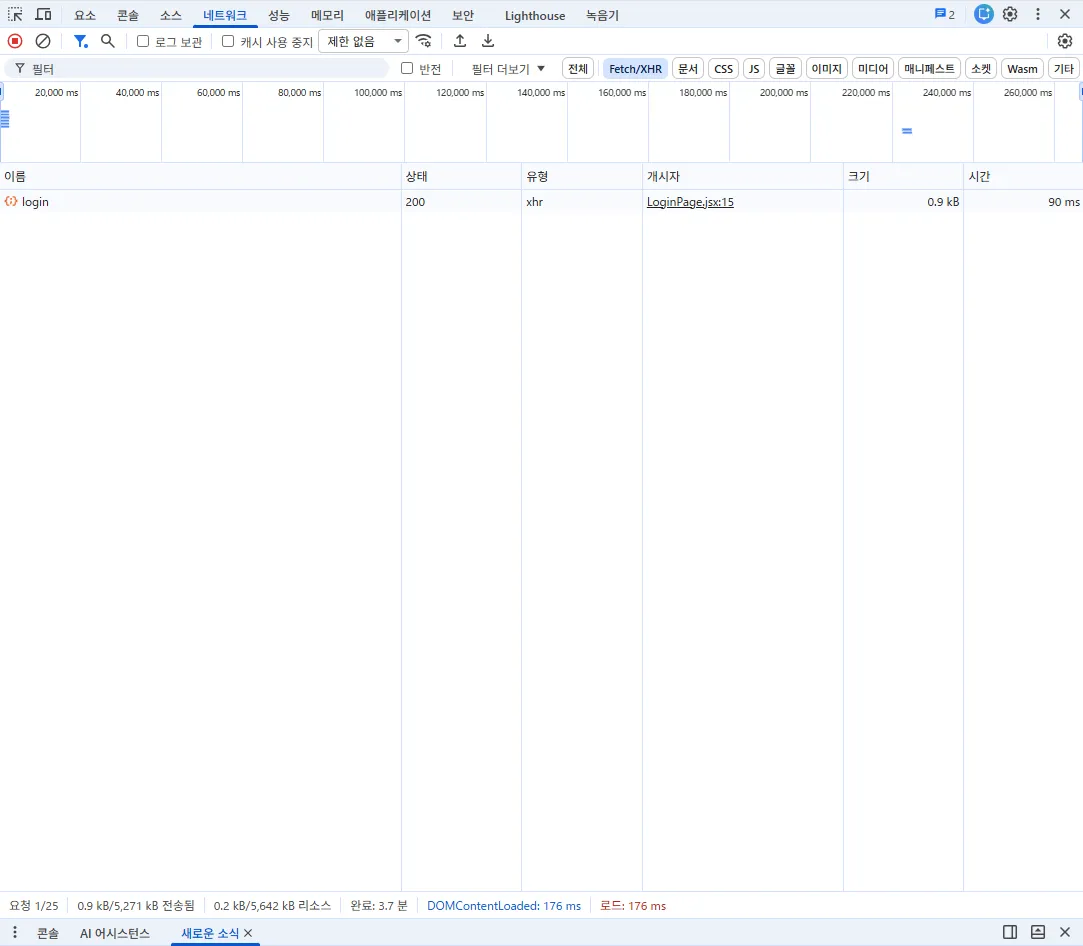Image resolution: width=1083 pixels, height=946 pixels.
Task: Toggle device toolbar icon
Action: (x=44, y=15)
